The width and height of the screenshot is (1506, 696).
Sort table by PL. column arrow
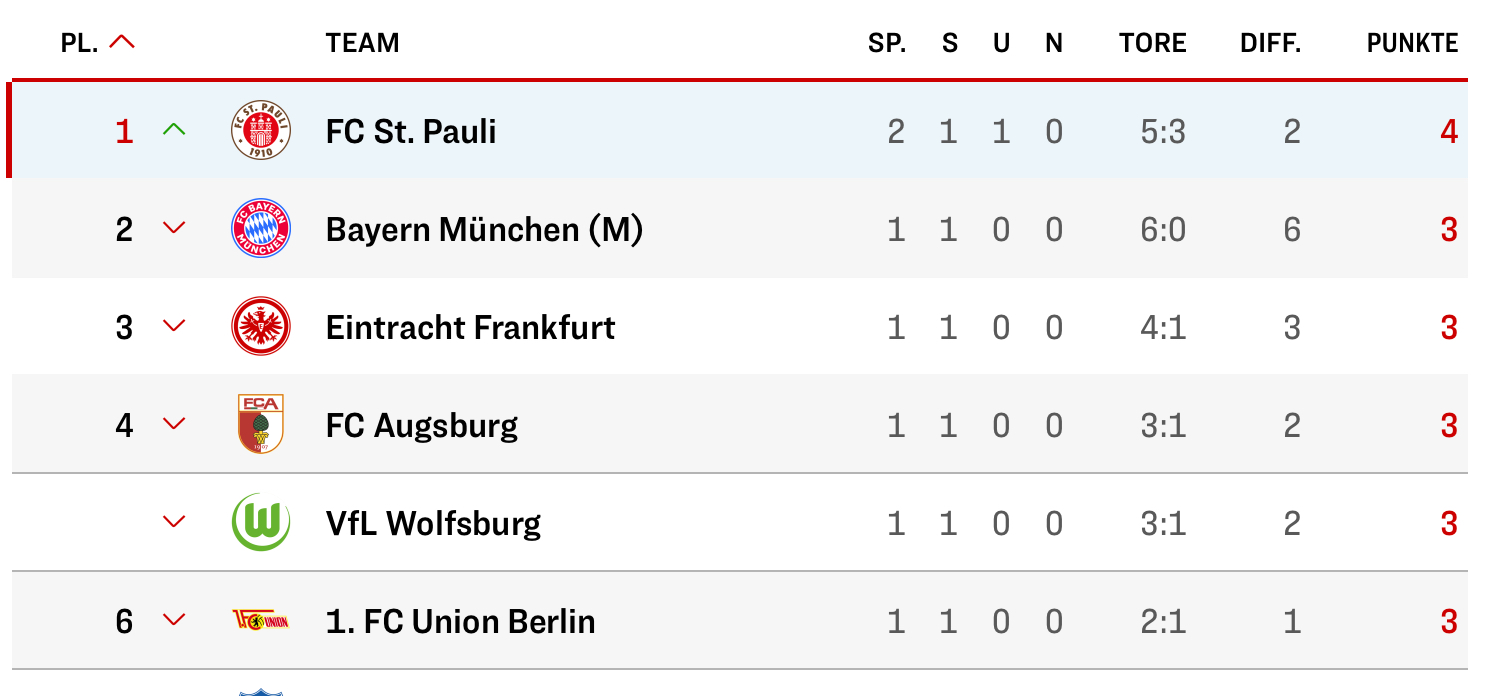122,42
